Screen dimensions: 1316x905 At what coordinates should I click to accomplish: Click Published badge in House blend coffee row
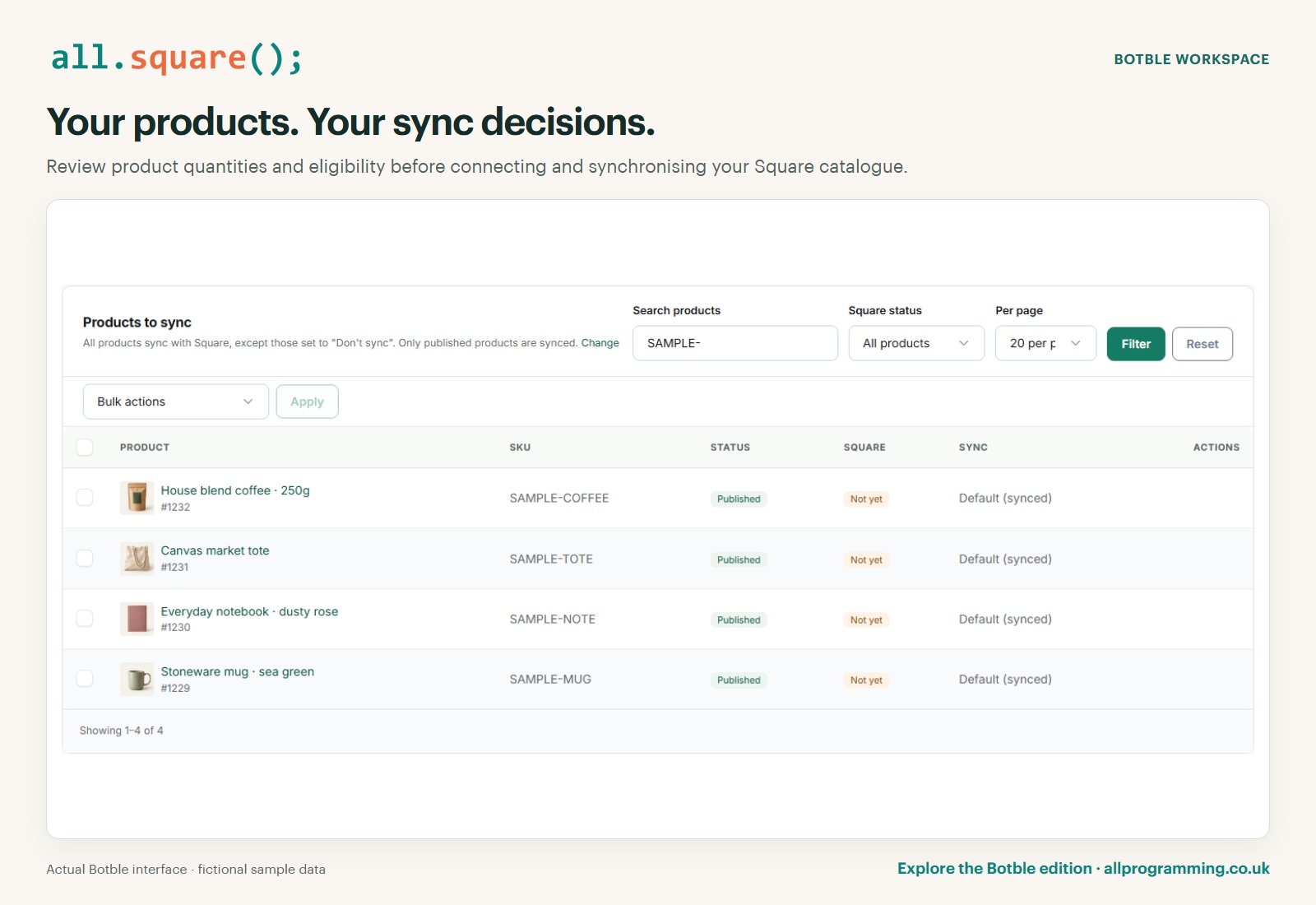coord(739,499)
